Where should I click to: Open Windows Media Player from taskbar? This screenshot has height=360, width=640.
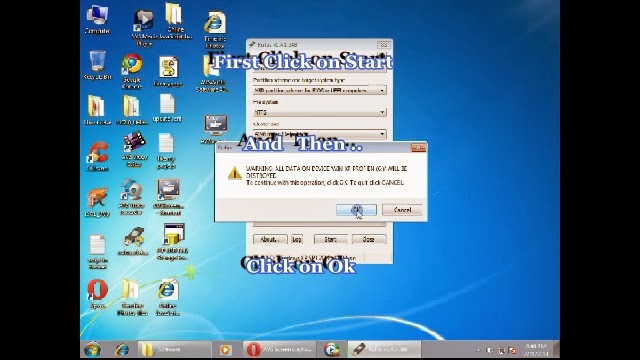[x=225, y=350]
